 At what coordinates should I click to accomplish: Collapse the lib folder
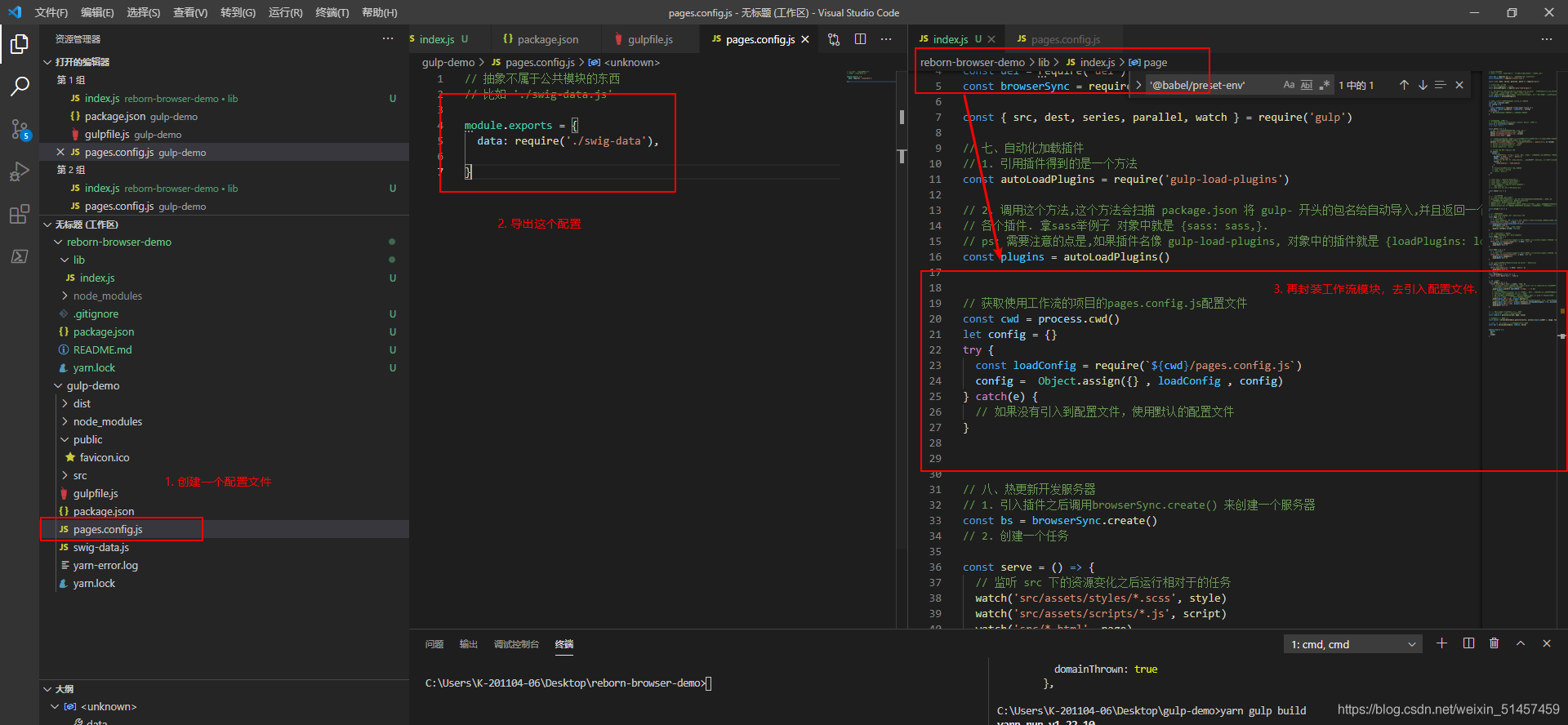65,260
